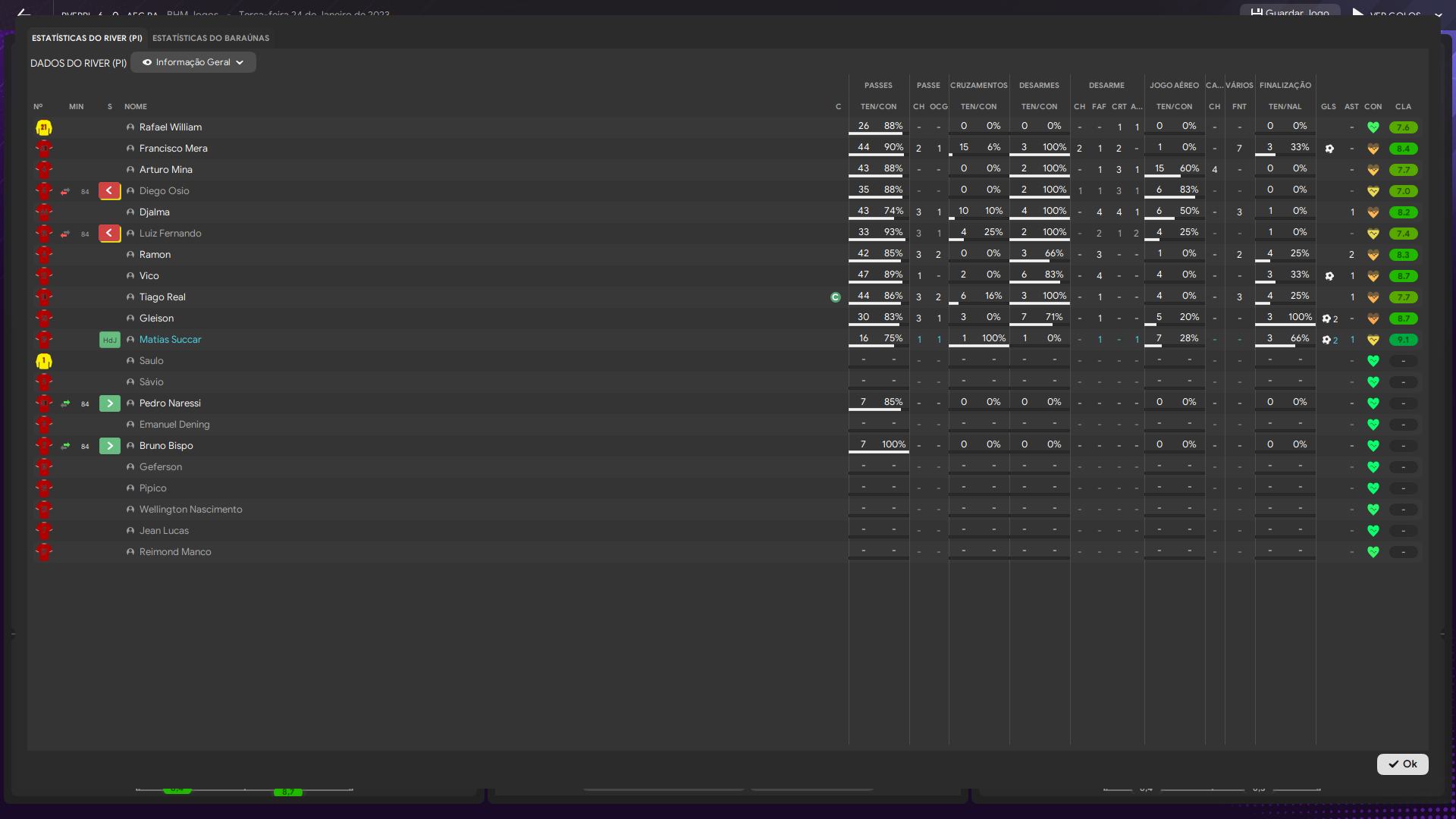
Task: Click Reimond Manco's green condition heart
Action: pyautogui.click(x=1373, y=552)
